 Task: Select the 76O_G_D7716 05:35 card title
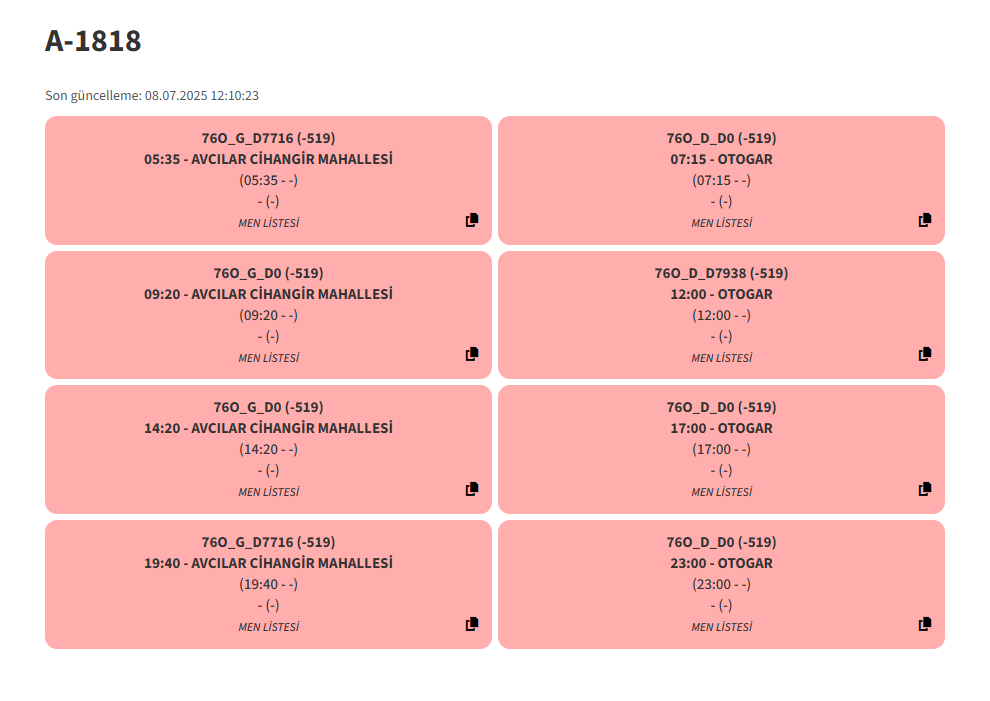[x=268, y=138]
